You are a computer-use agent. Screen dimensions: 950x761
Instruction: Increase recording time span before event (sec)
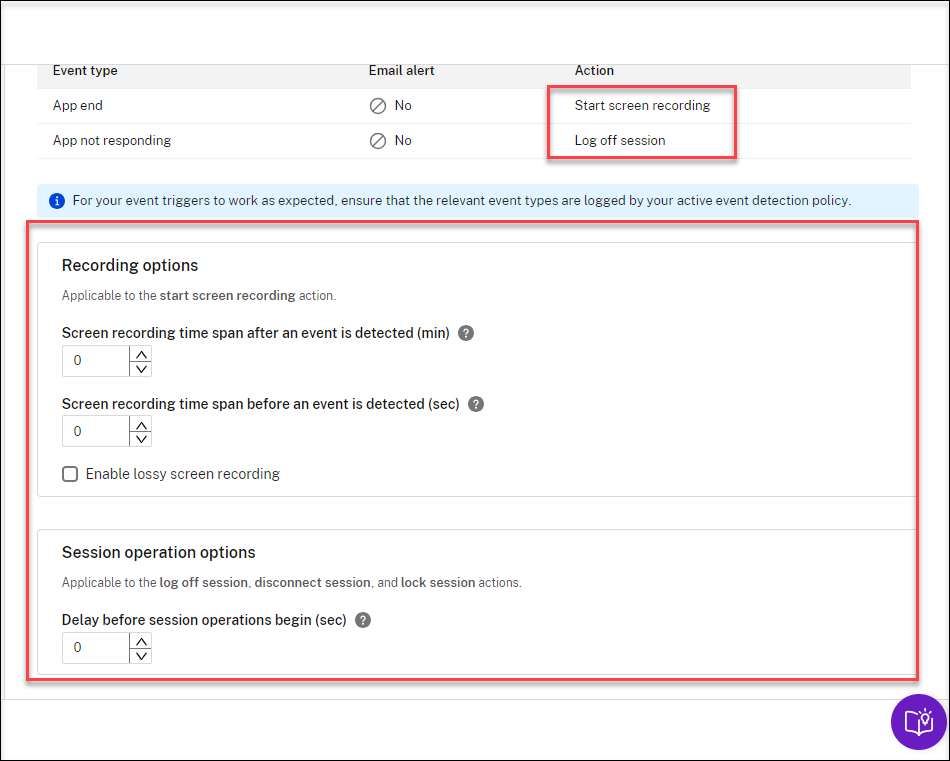tap(141, 425)
